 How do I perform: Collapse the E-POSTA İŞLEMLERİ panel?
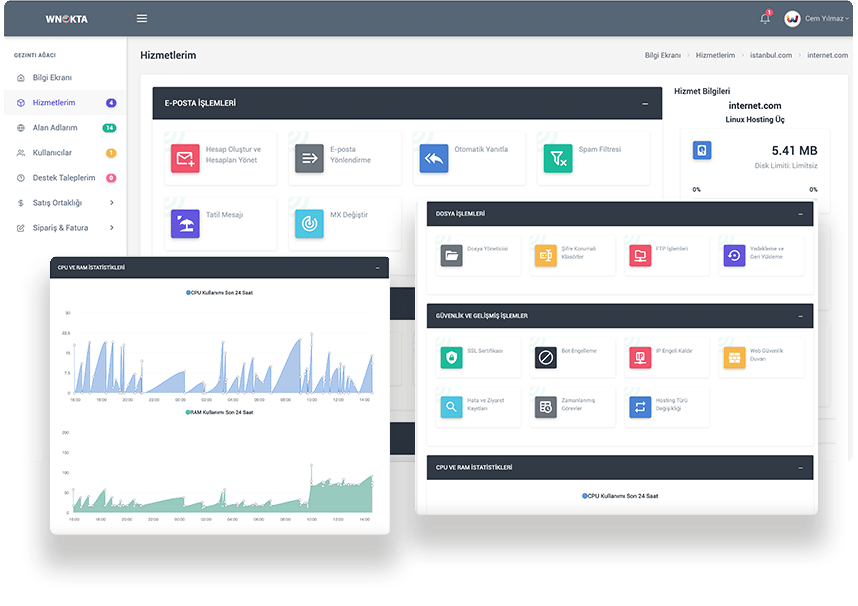tap(645, 103)
